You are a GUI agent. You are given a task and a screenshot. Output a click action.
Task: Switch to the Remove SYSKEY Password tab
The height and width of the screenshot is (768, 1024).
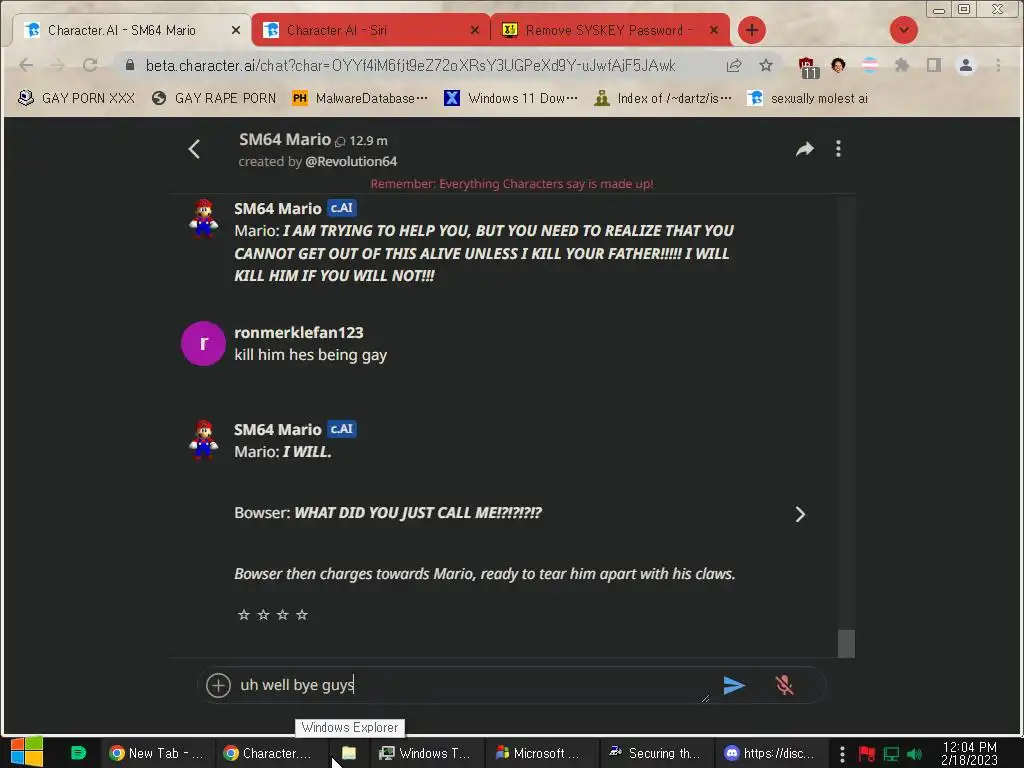(x=610, y=30)
